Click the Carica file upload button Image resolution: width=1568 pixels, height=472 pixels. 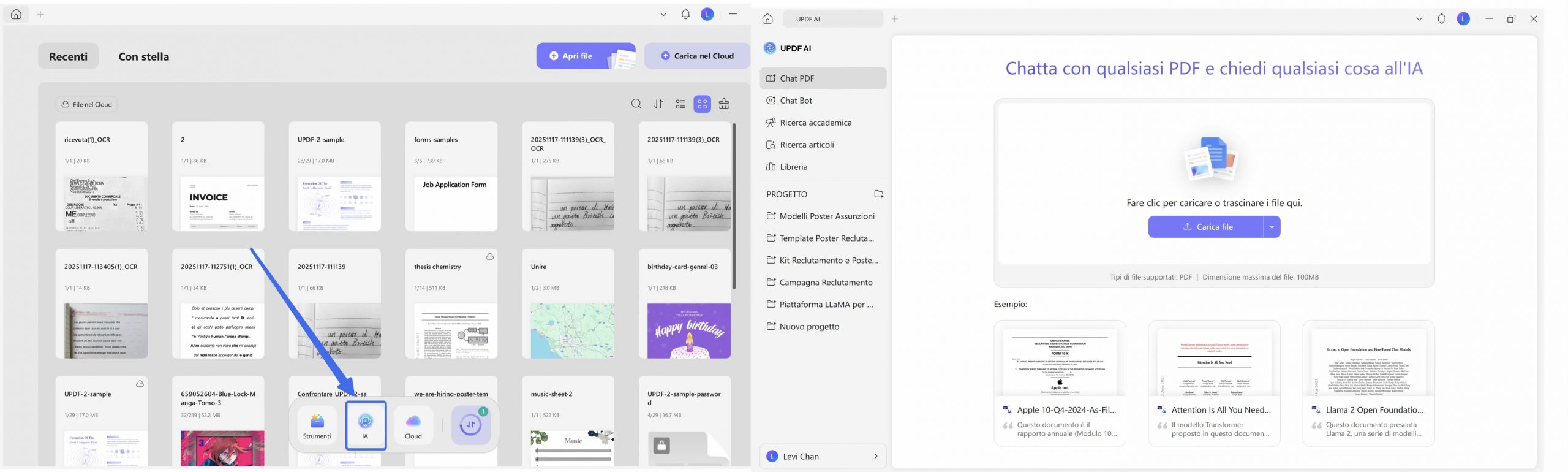tap(1205, 227)
